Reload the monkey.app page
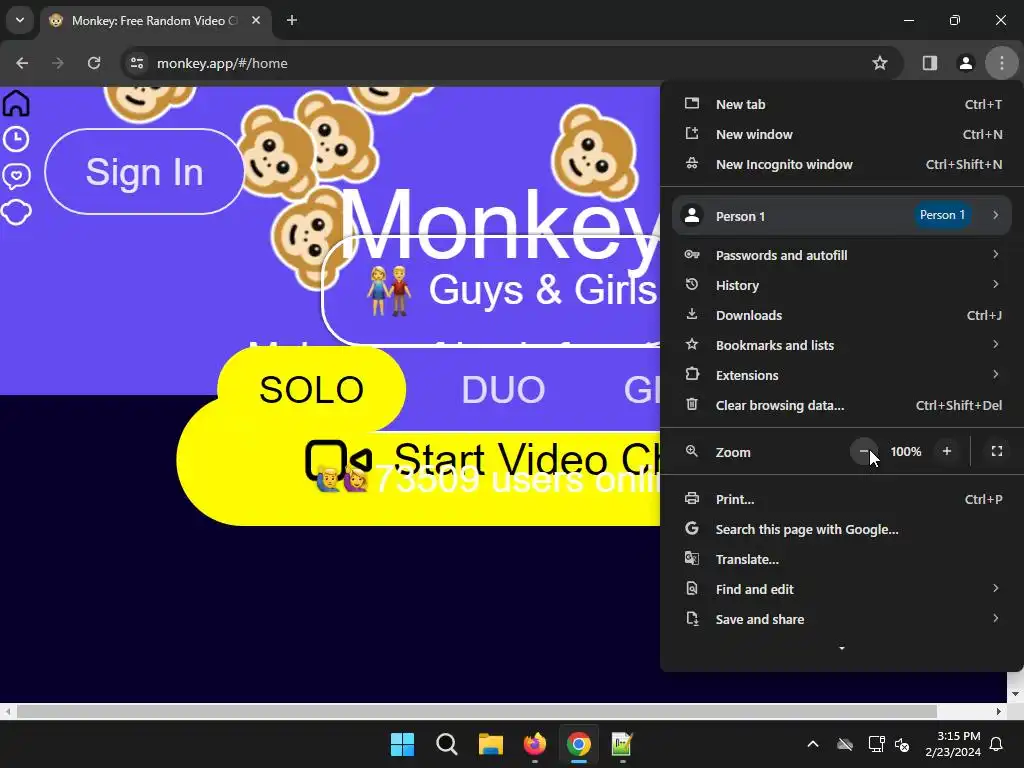 click(94, 63)
